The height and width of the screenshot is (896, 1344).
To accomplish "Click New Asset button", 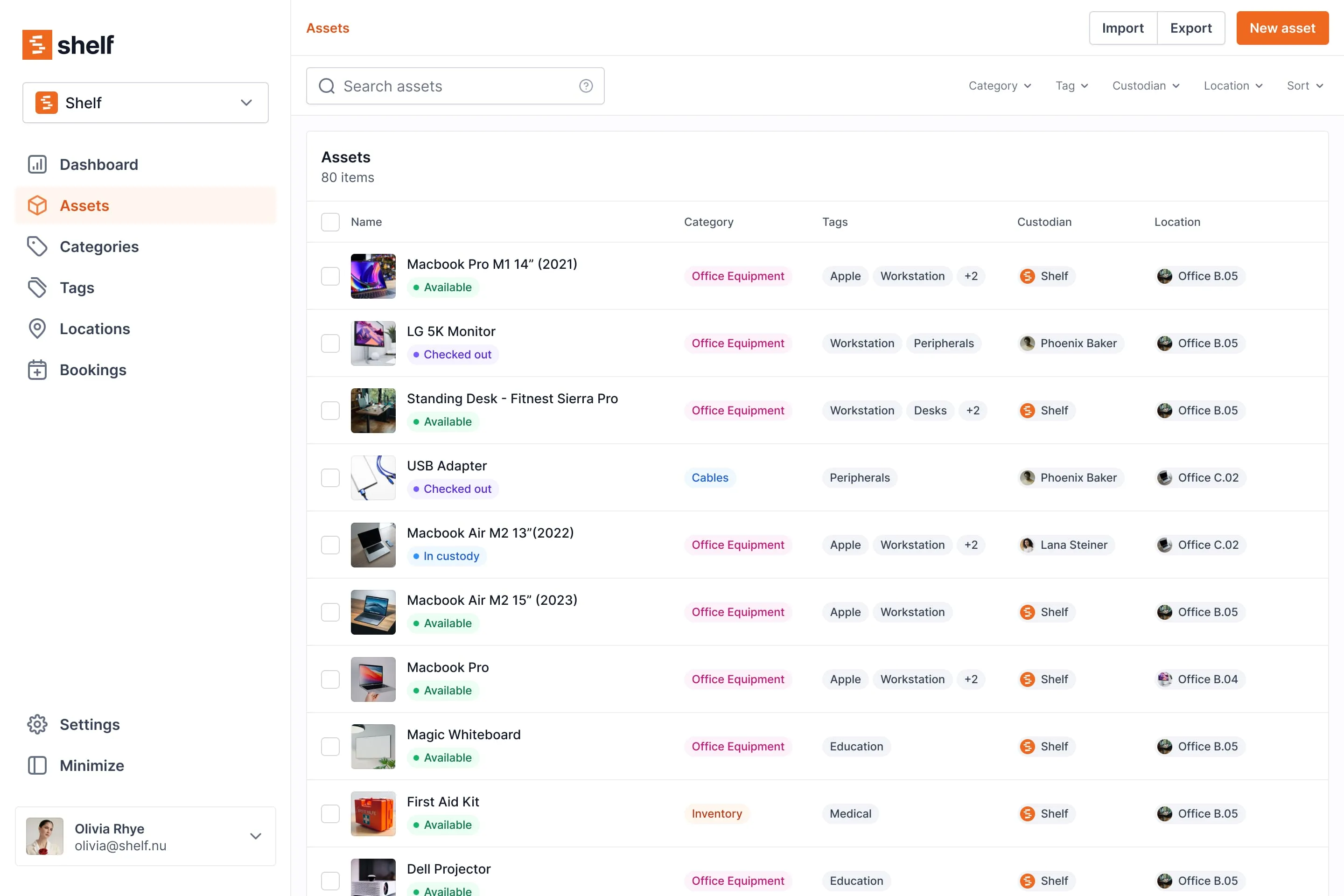I will pyautogui.click(x=1282, y=28).
